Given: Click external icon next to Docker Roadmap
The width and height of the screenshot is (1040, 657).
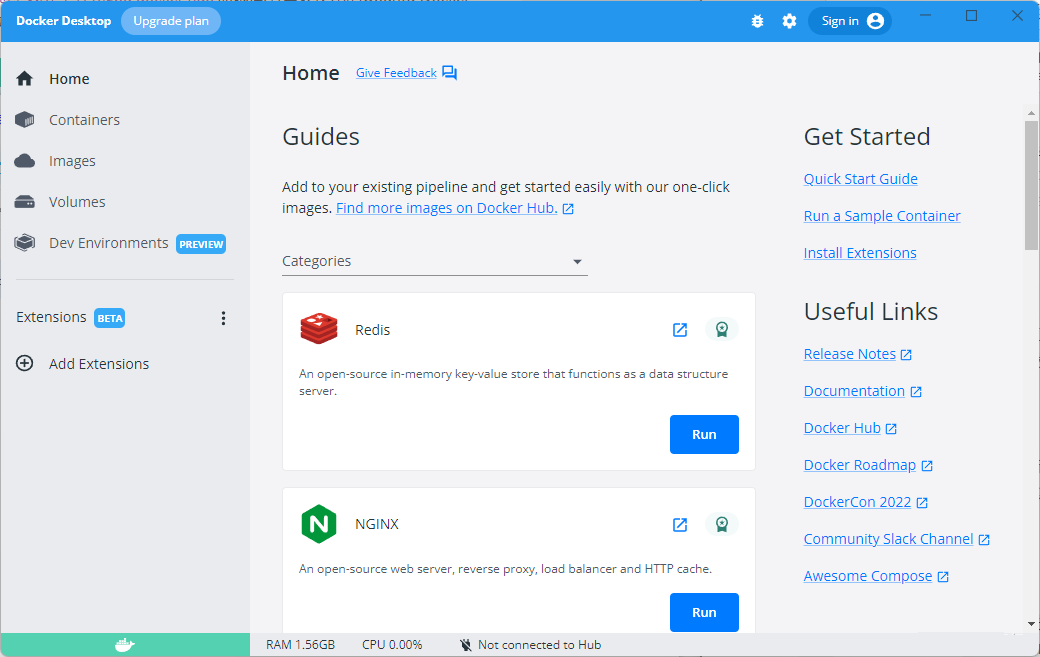Looking at the screenshot, I should pos(927,466).
